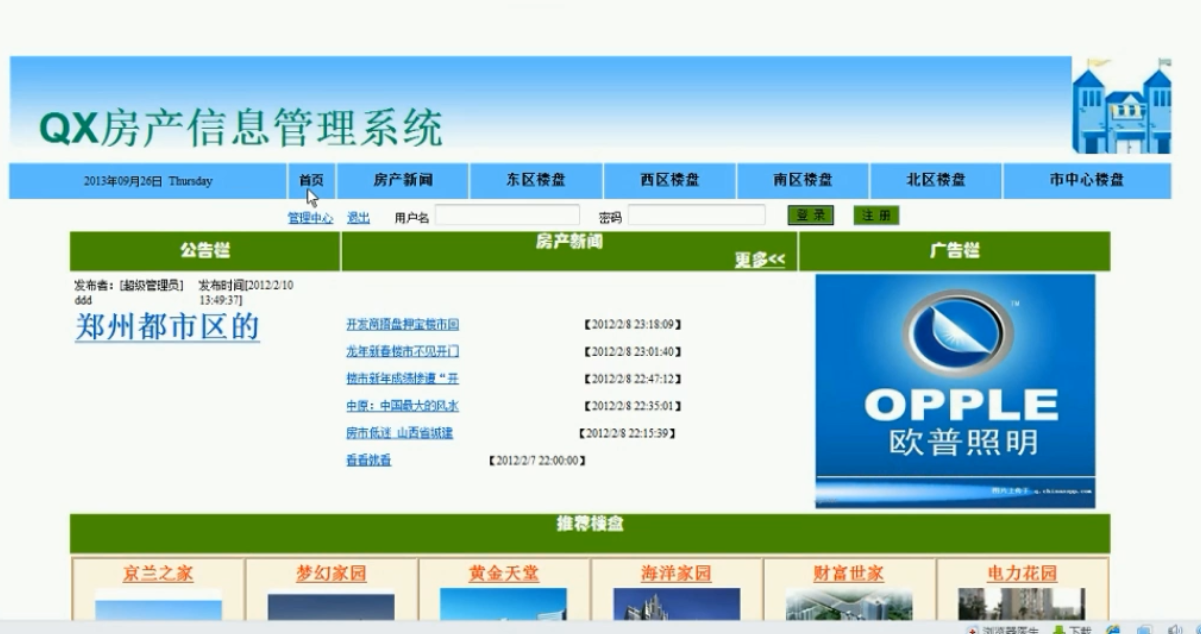Go to 市中心楼盘 section
This screenshot has width=1201, height=634.
1087,181
